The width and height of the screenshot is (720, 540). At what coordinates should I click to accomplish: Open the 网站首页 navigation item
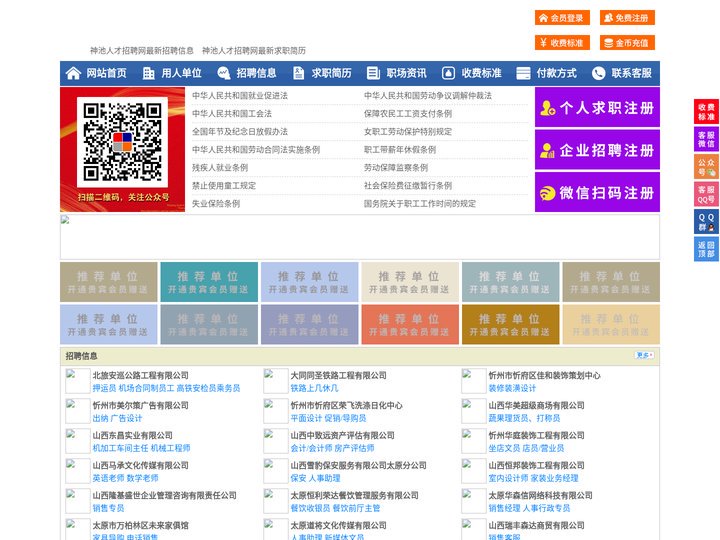coord(107,73)
